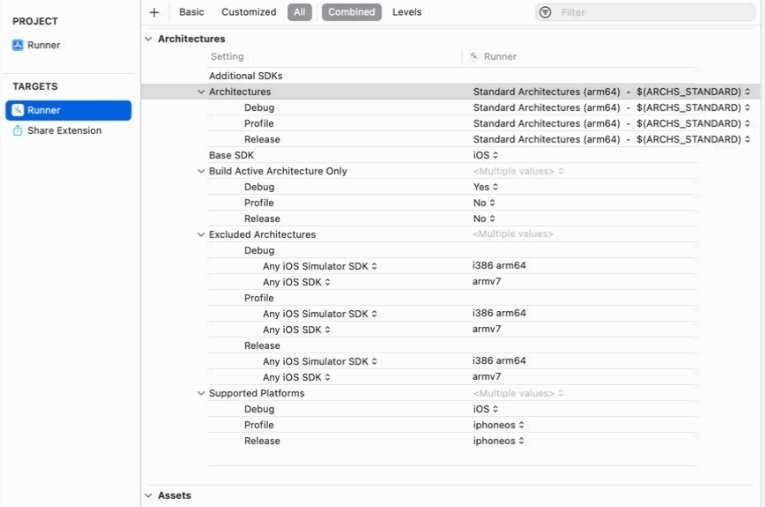Click Runner column header icon
Viewport: 765px width, 507px height.
tap(473, 56)
